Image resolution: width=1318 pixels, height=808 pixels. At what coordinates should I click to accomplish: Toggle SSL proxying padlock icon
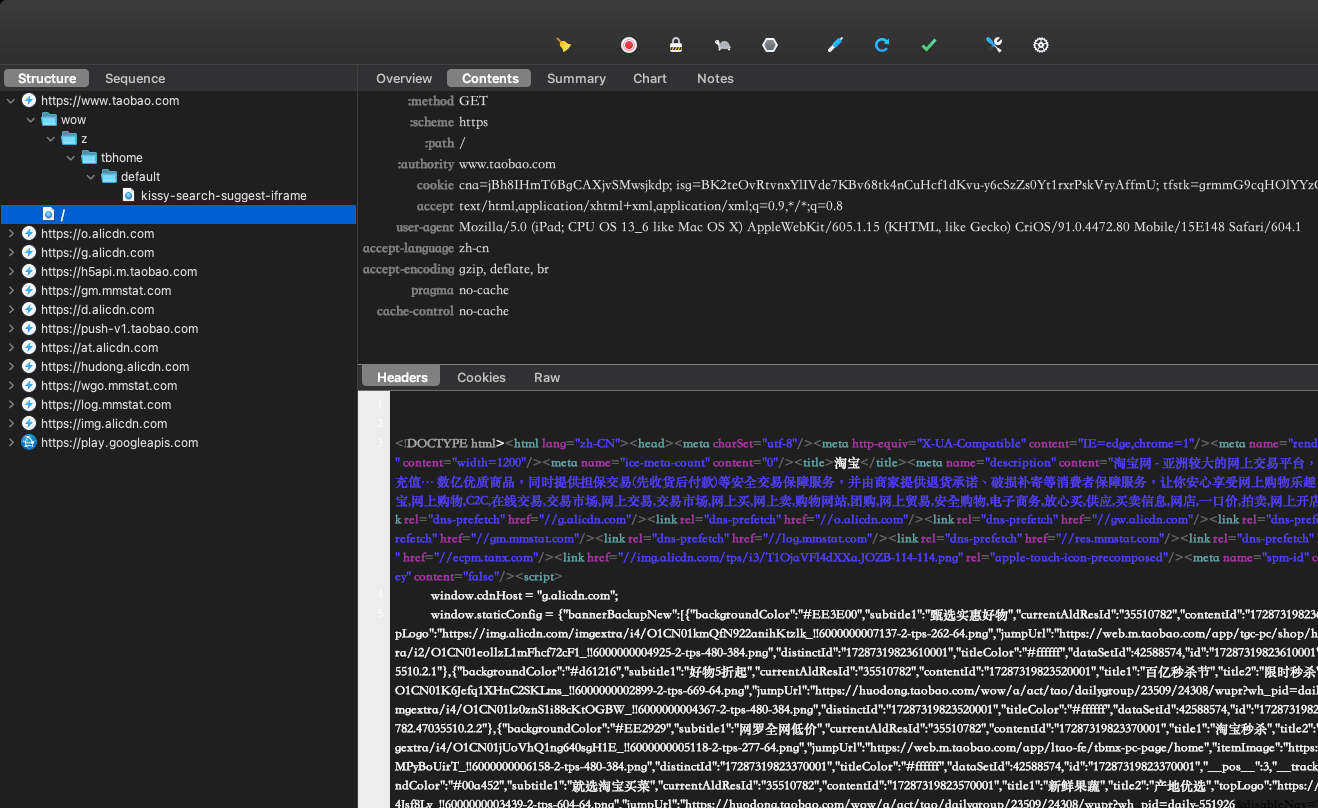[676, 45]
